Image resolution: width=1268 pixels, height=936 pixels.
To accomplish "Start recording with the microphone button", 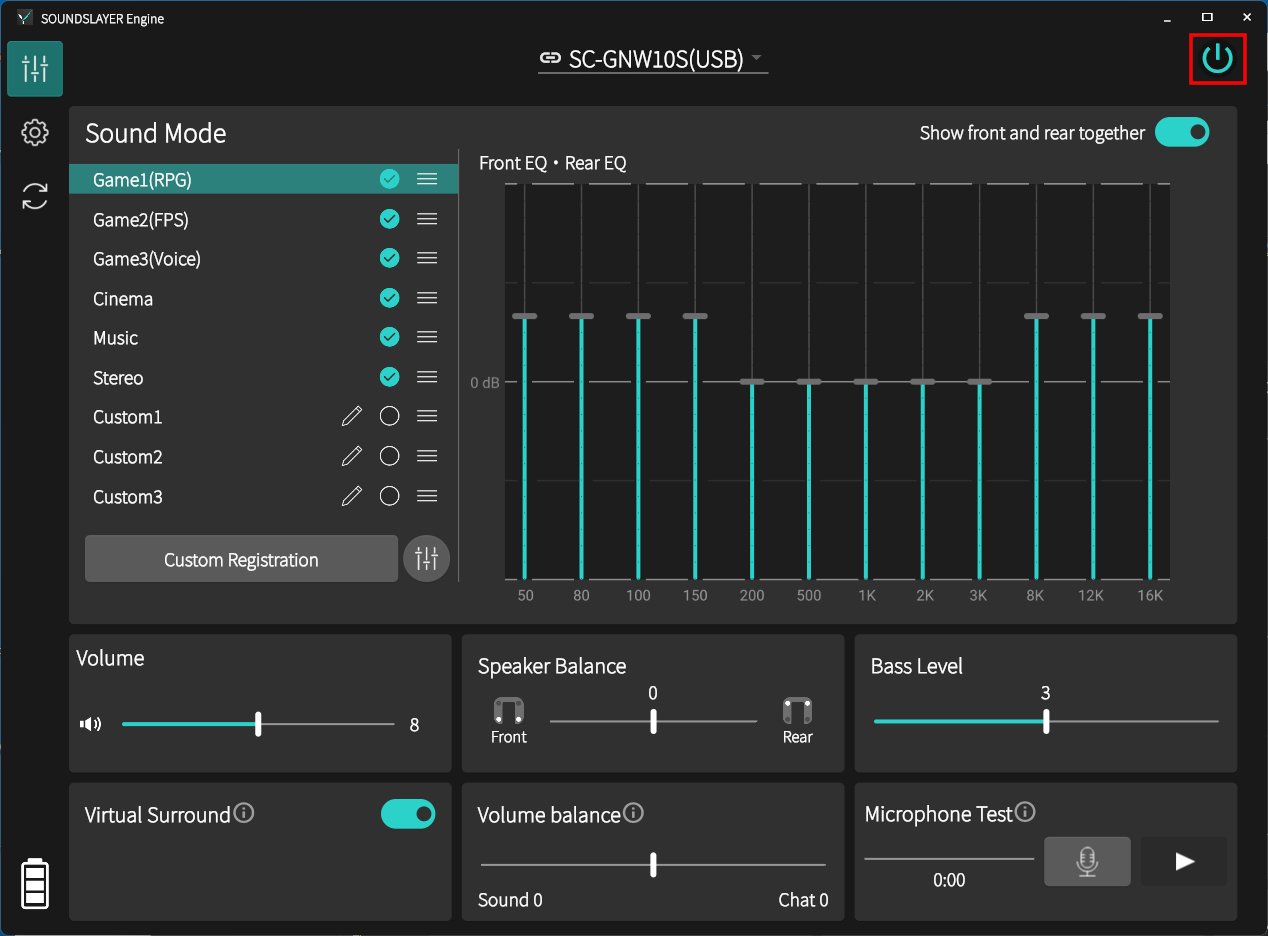I will (1087, 861).
